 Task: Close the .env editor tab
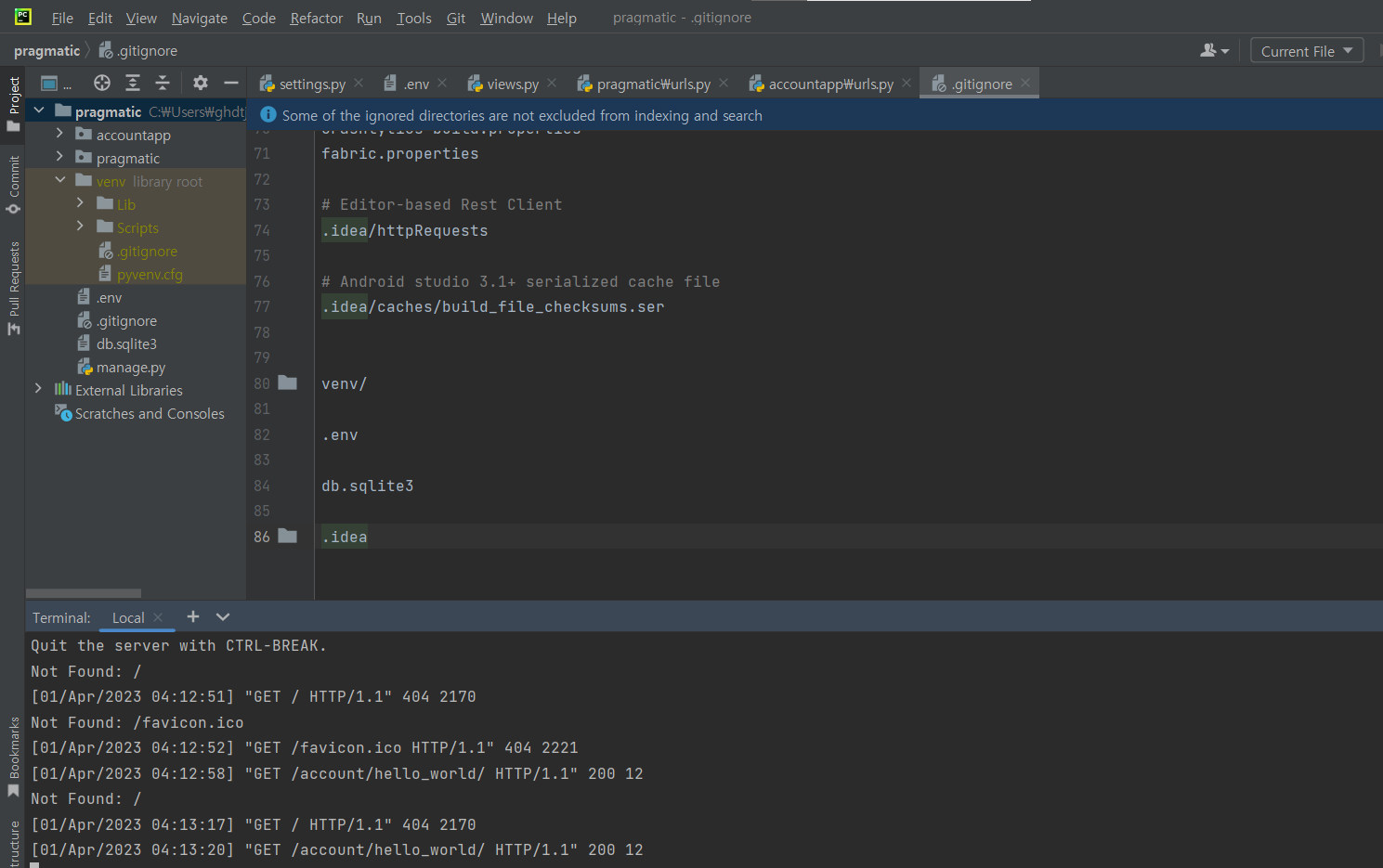point(442,83)
